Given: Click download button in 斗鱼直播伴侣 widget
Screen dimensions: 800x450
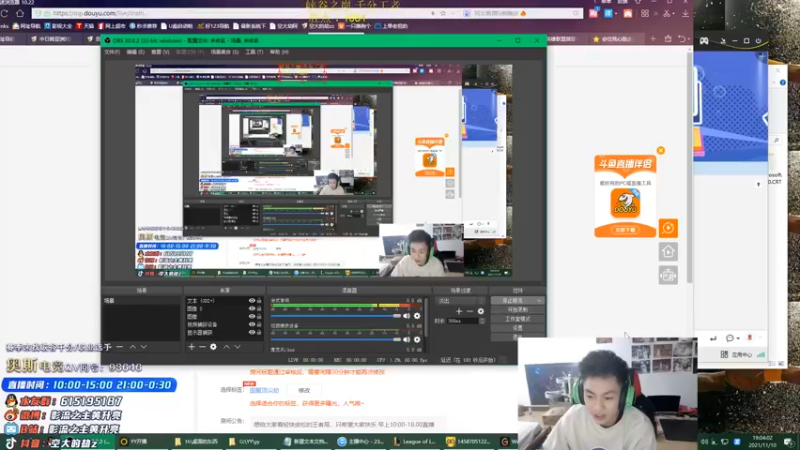Looking at the screenshot, I should (625, 230).
